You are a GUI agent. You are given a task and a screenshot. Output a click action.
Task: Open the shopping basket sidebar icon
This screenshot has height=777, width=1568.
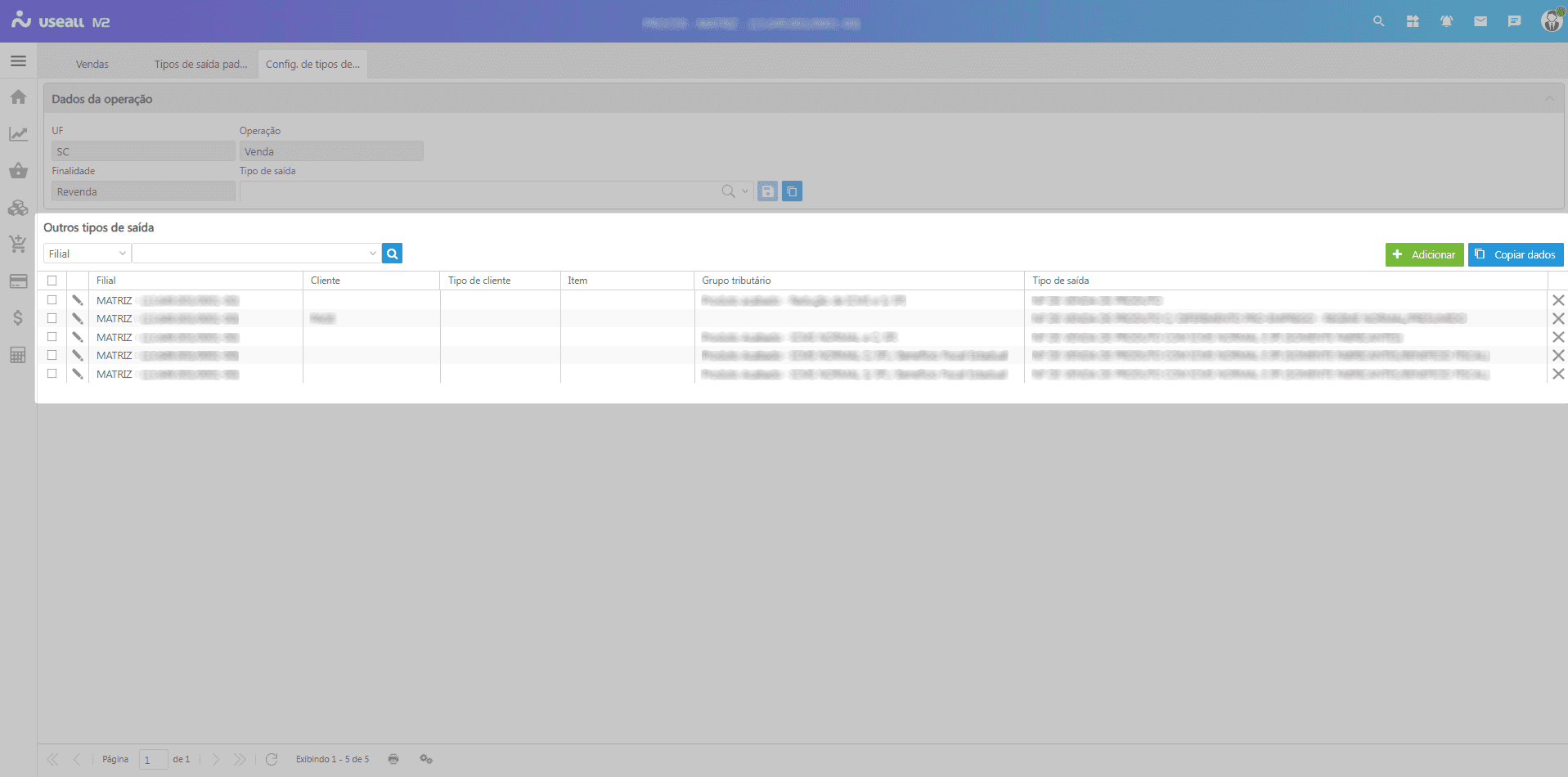18,171
